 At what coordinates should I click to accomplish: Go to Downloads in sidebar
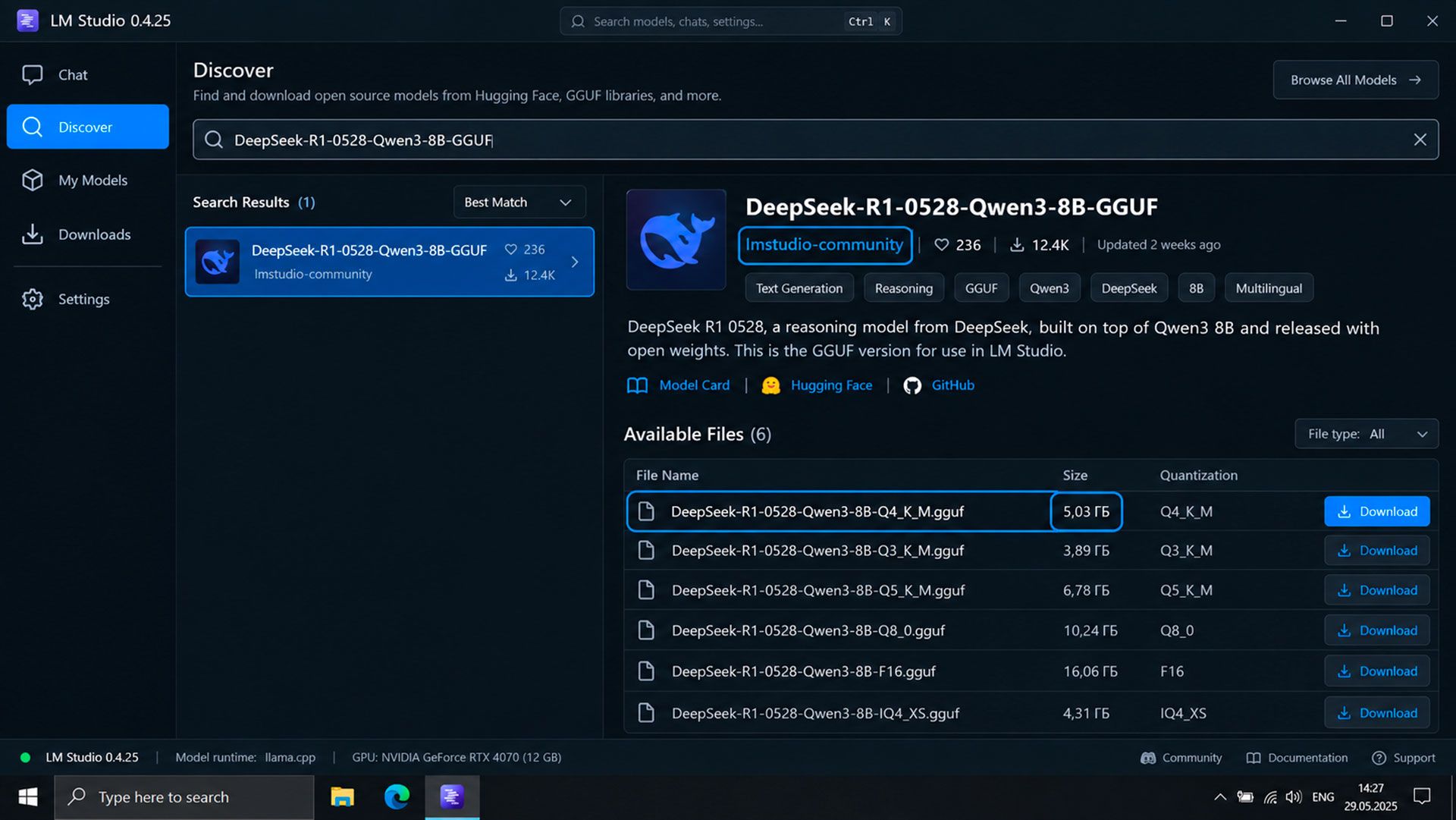coord(87,234)
